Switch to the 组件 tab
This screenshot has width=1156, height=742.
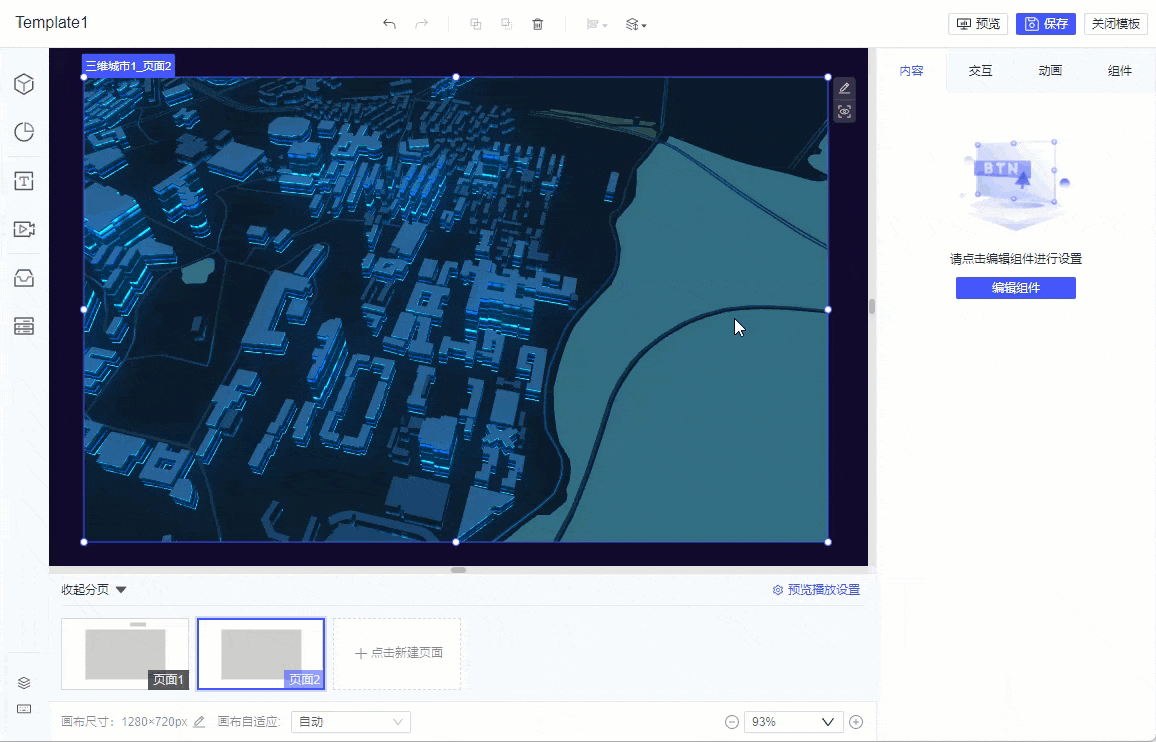1119,71
